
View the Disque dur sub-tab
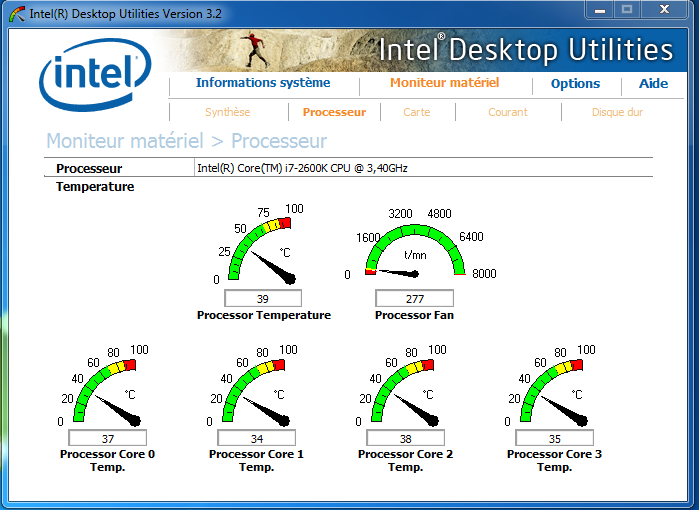tap(617, 112)
